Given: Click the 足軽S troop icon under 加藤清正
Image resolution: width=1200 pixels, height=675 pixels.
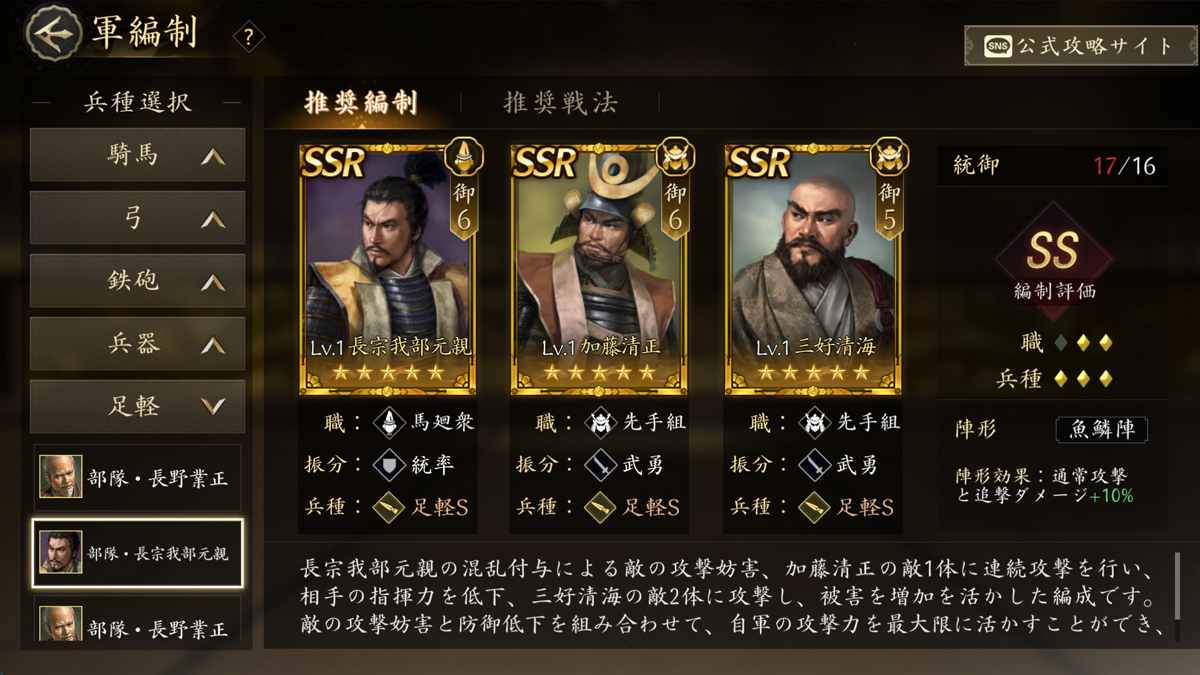Looking at the screenshot, I should pos(602,507).
